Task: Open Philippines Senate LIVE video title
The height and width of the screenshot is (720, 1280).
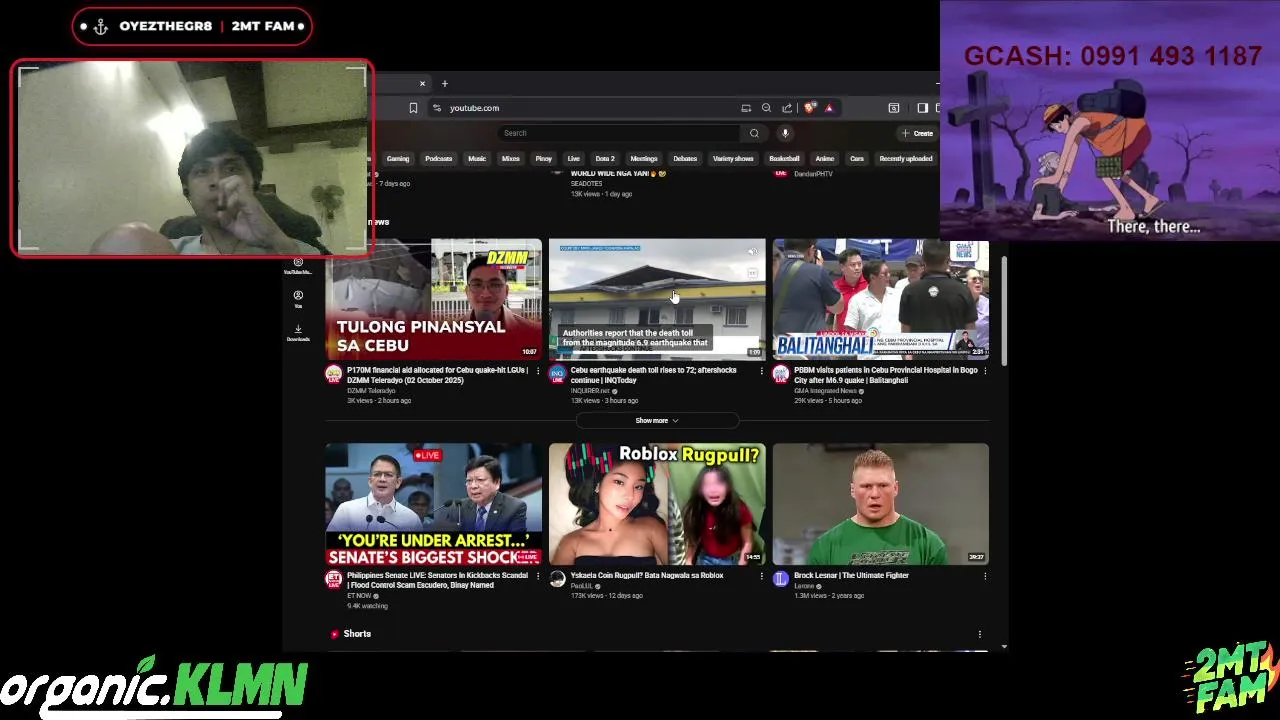Action: tap(437, 580)
